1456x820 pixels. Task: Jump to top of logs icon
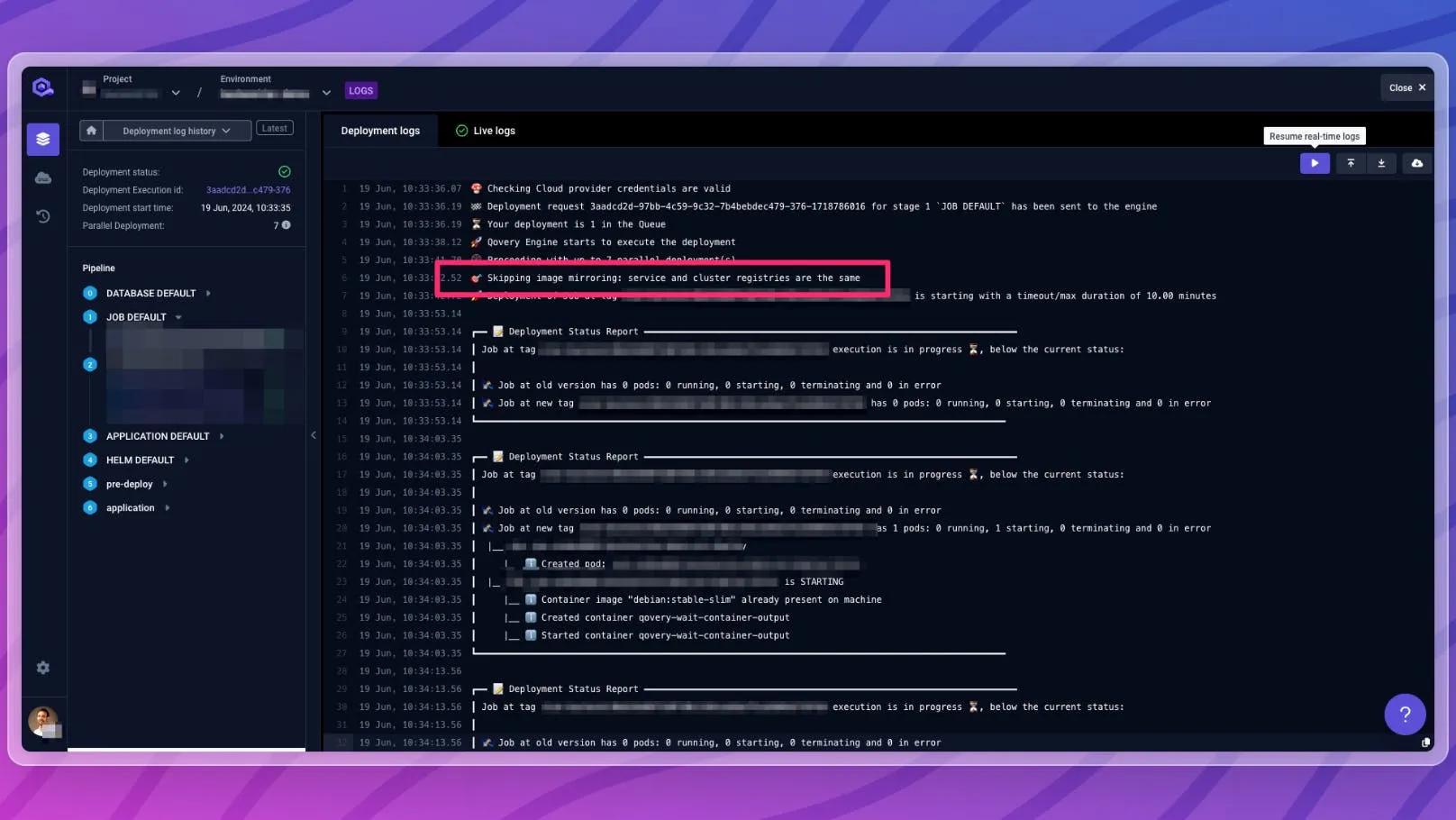click(1351, 163)
